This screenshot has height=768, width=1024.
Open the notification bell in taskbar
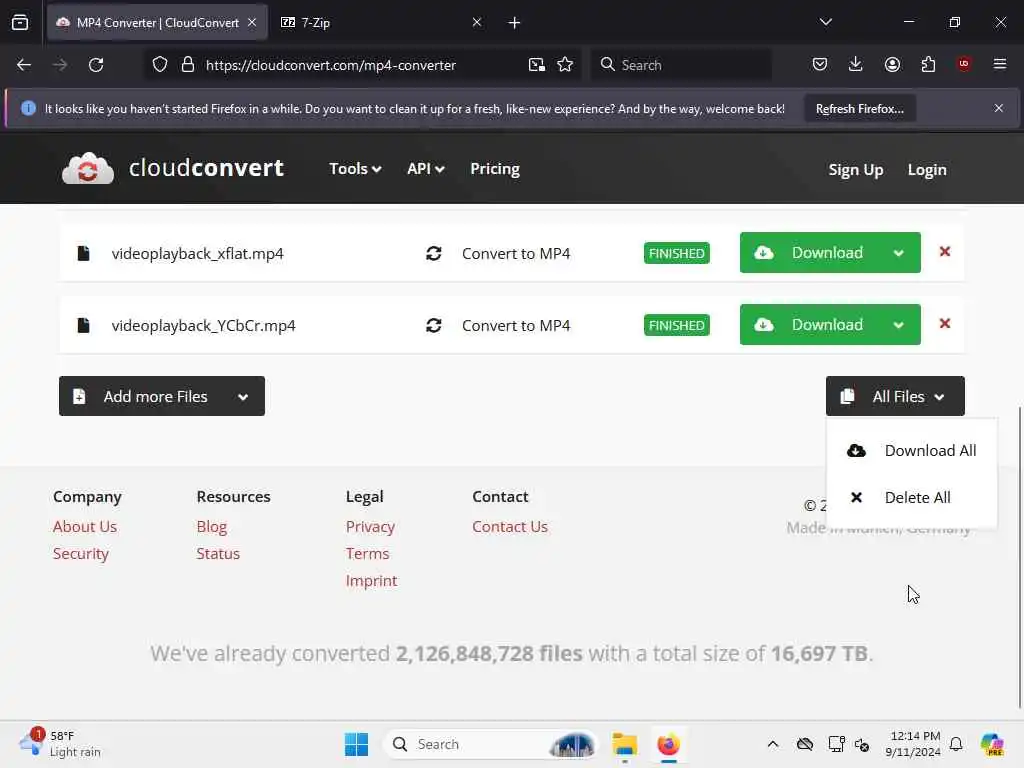[x=956, y=744]
